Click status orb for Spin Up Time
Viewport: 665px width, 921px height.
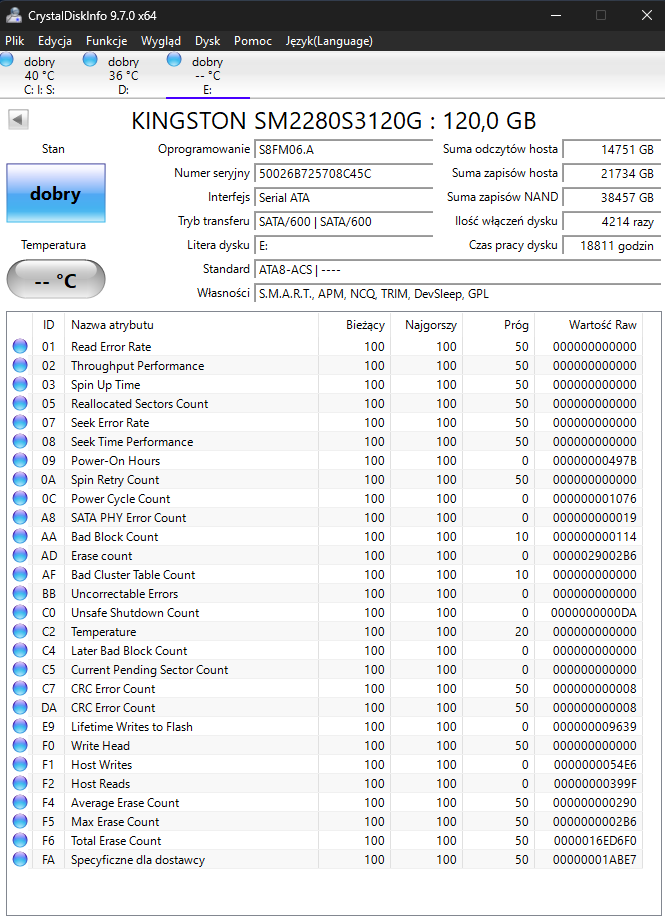[x=20, y=385]
